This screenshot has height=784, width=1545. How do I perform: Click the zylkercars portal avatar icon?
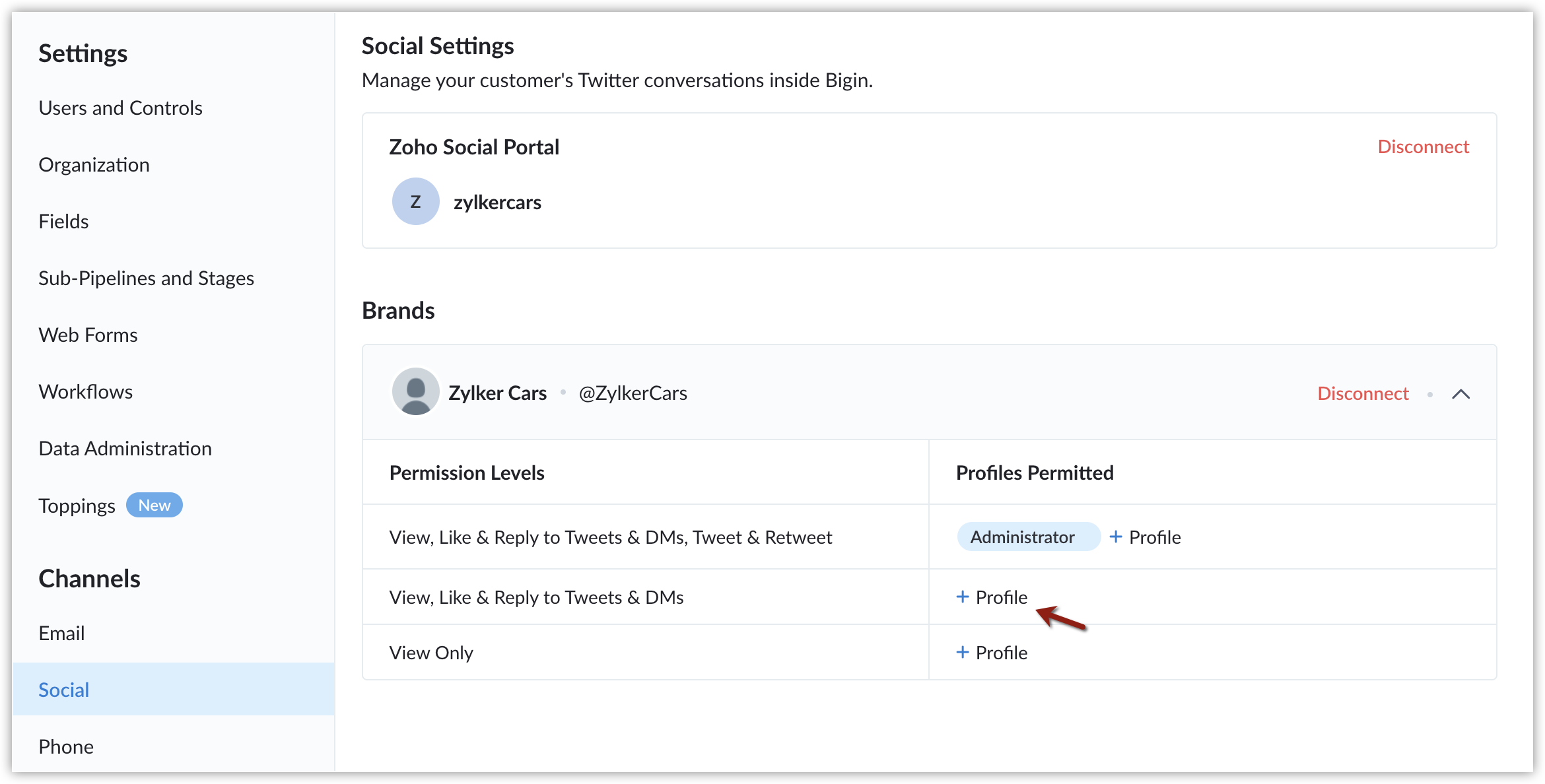(415, 201)
